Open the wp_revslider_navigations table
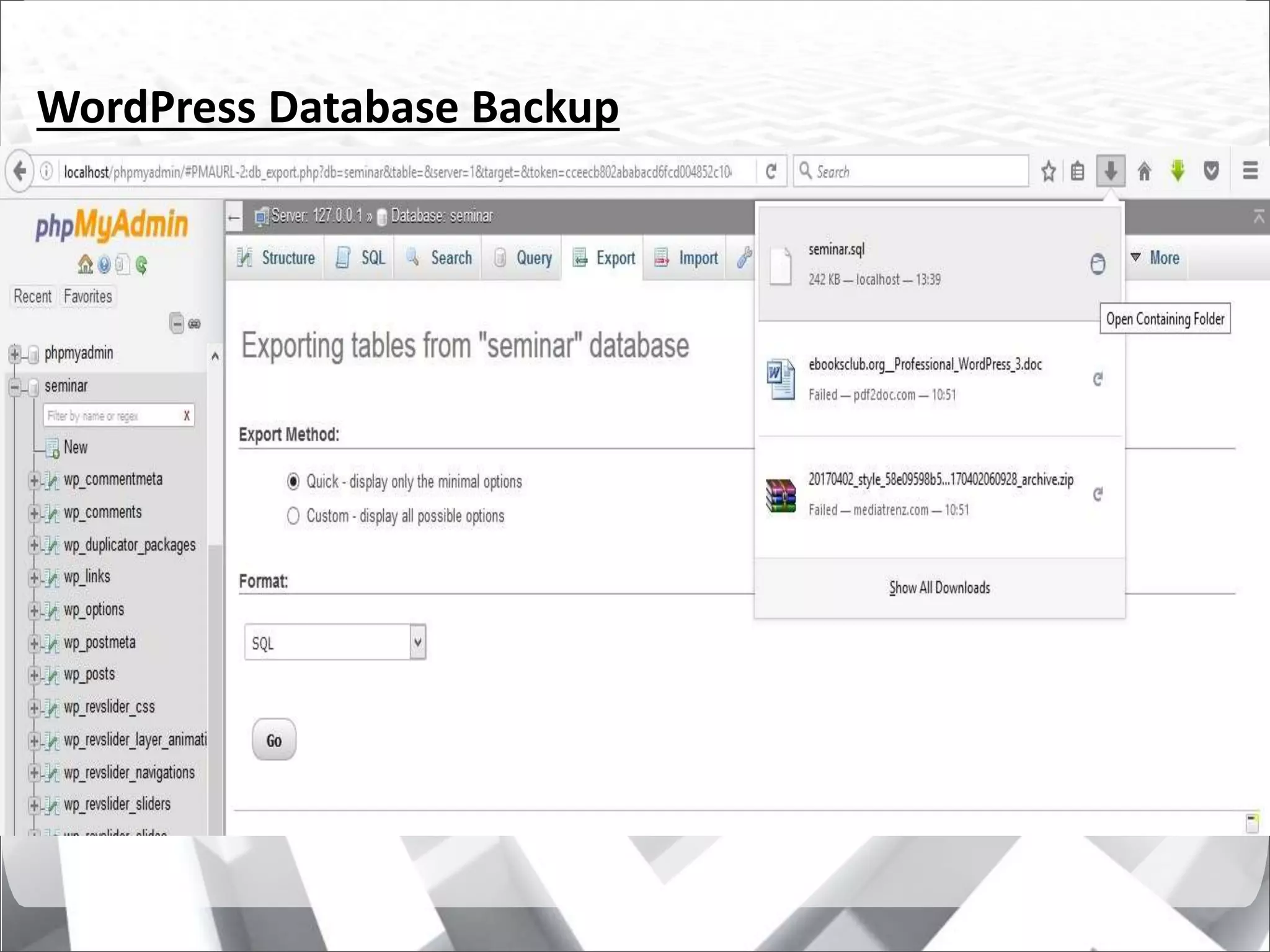Image resolution: width=1270 pixels, height=952 pixels. coord(129,772)
